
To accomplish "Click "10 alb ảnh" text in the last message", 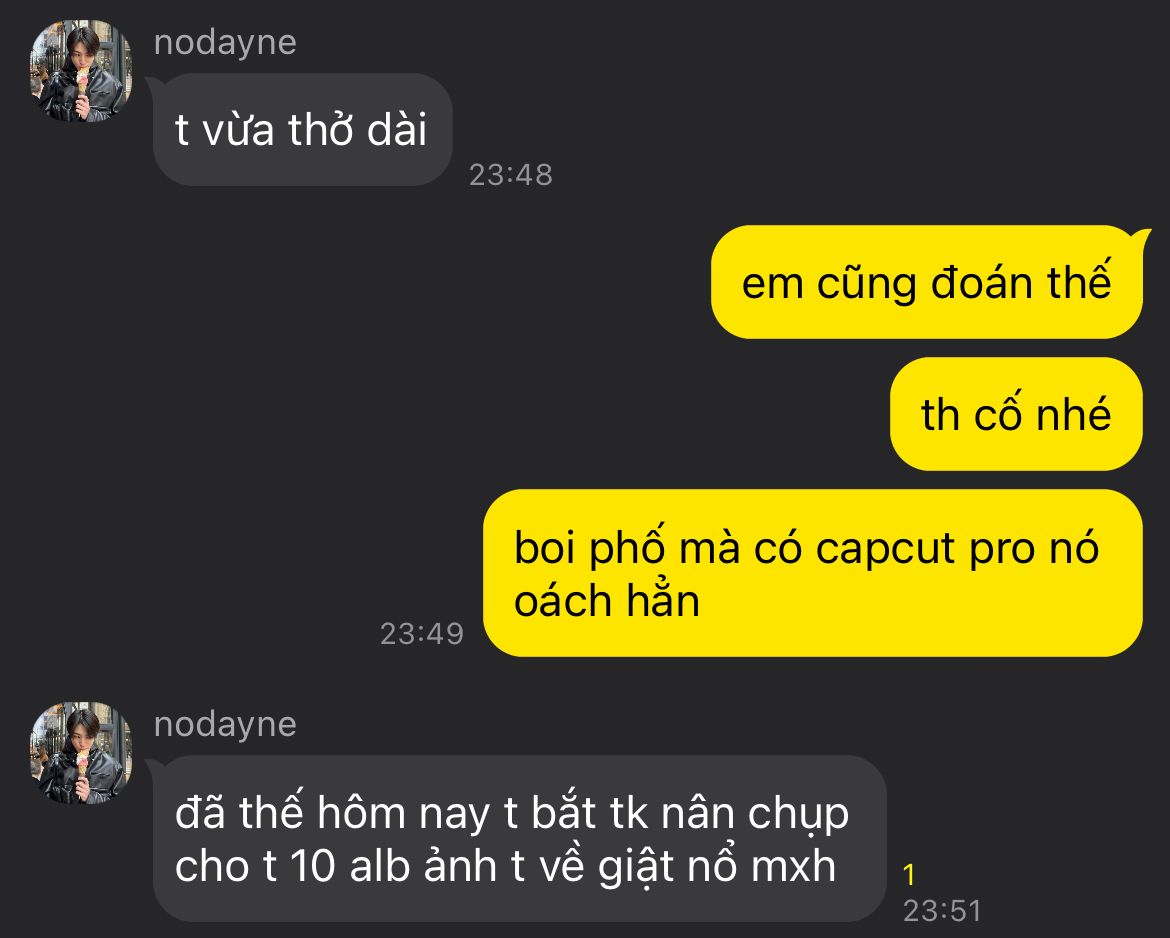I will tap(393, 866).
